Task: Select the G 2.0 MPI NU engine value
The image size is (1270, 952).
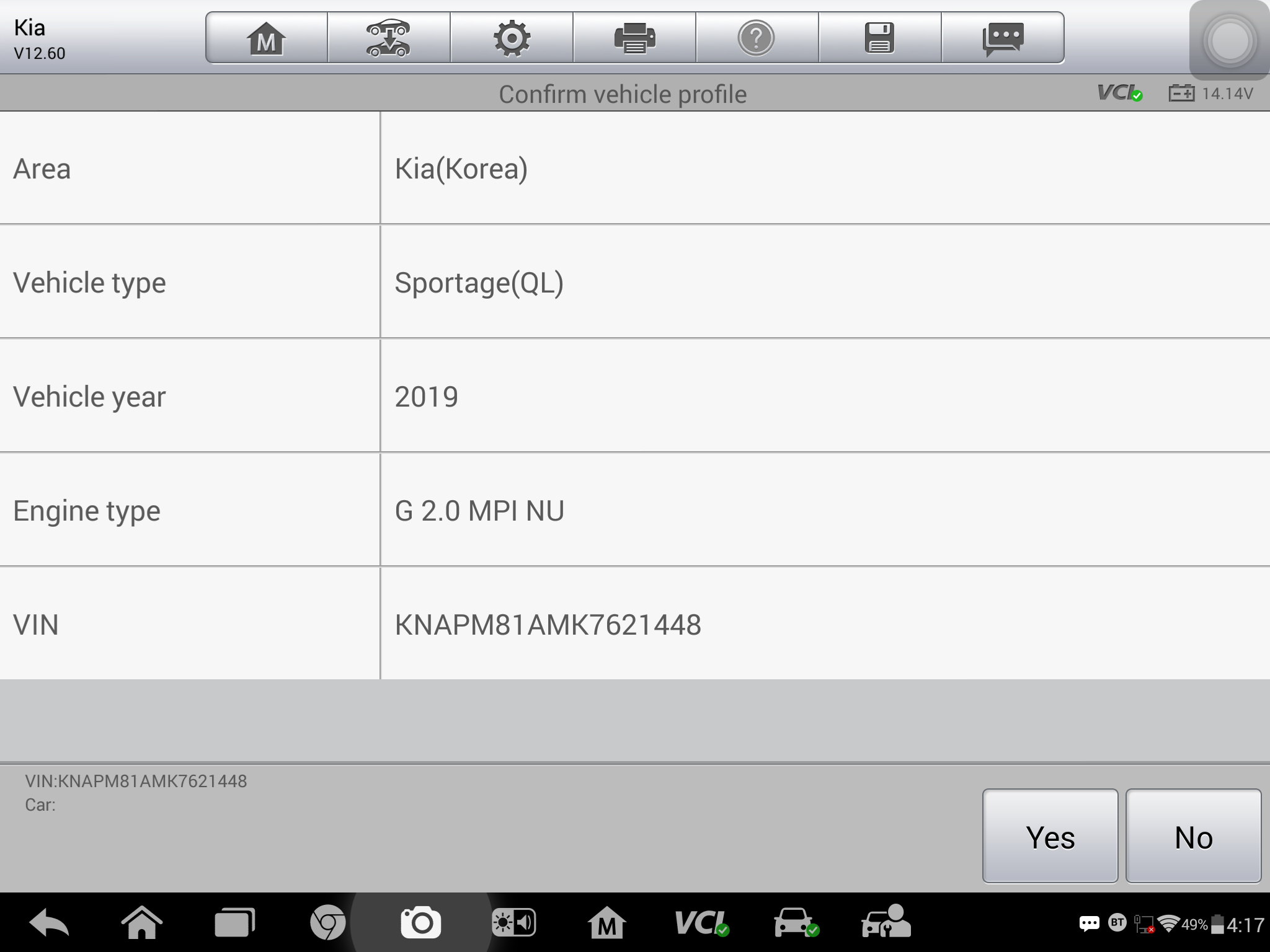Action: [480, 511]
